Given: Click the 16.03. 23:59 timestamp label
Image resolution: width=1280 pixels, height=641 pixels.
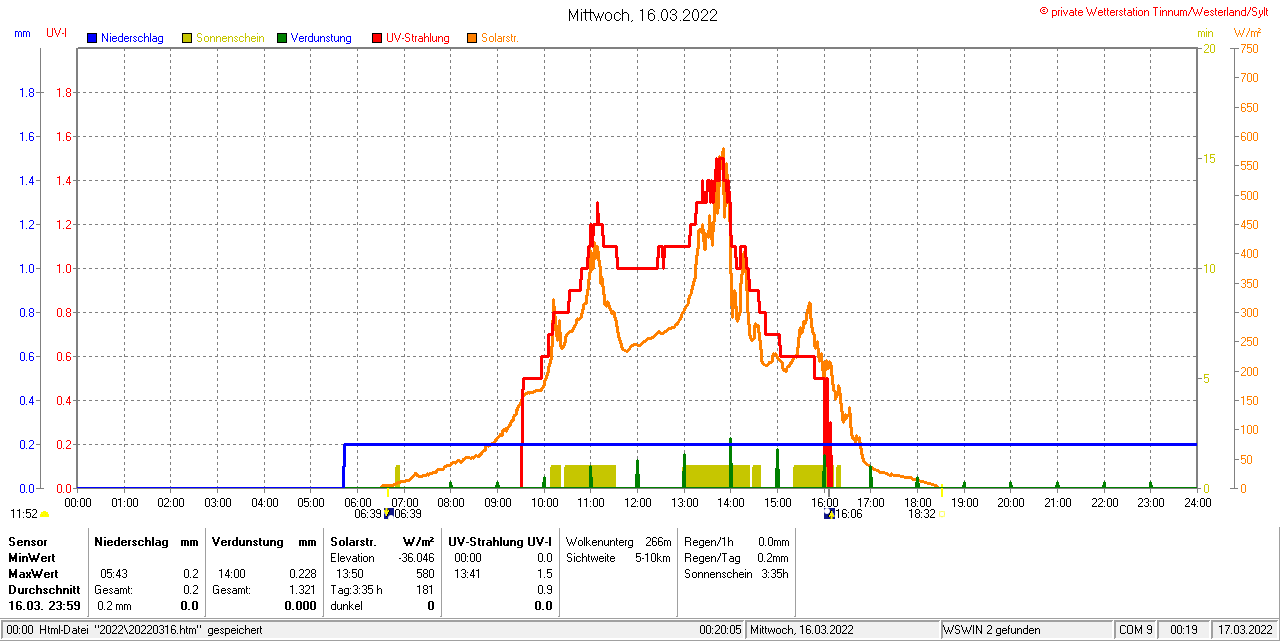Looking at the screenshot, I should 46,606.
